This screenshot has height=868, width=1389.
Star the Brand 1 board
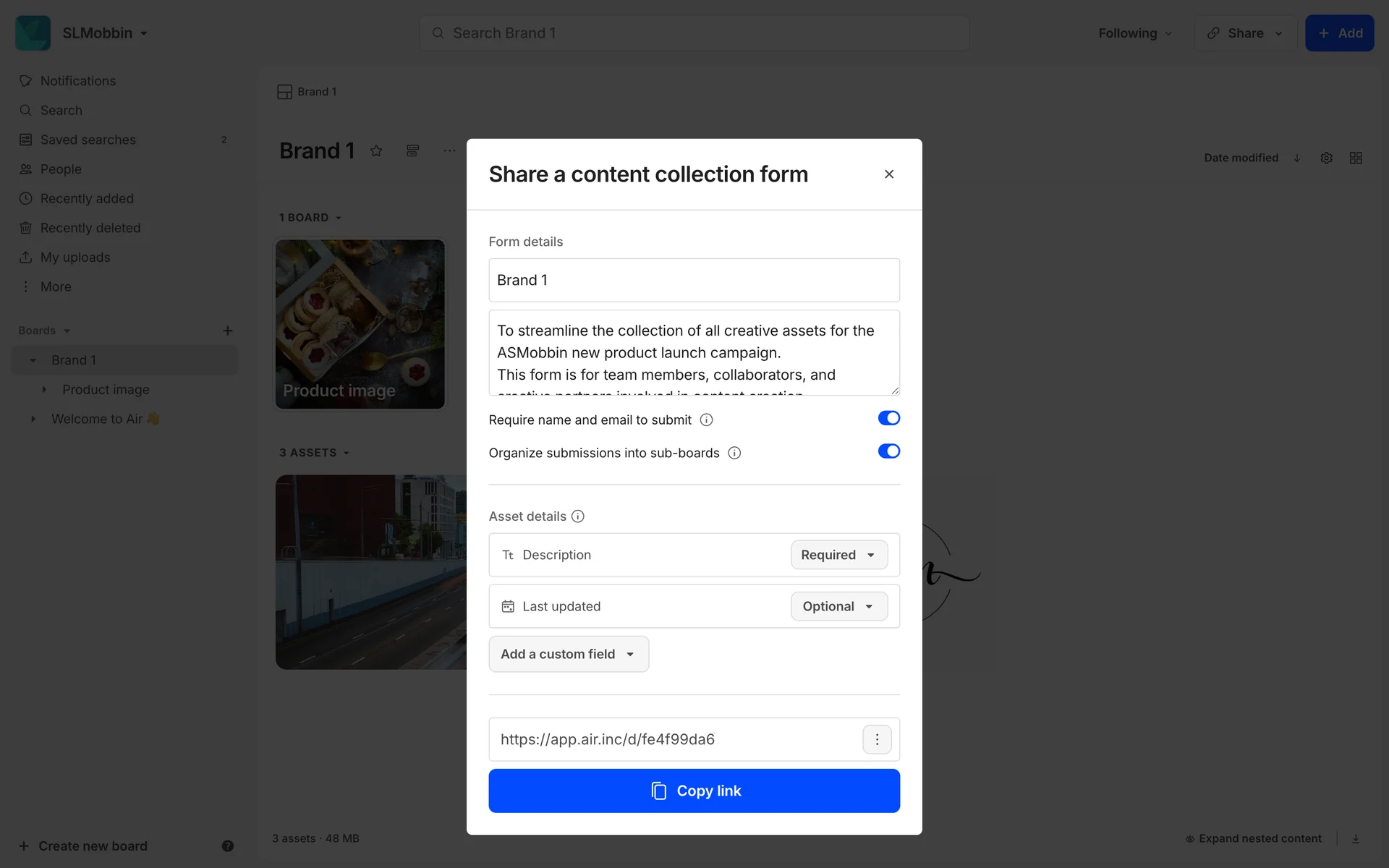(x=376, y=151)
